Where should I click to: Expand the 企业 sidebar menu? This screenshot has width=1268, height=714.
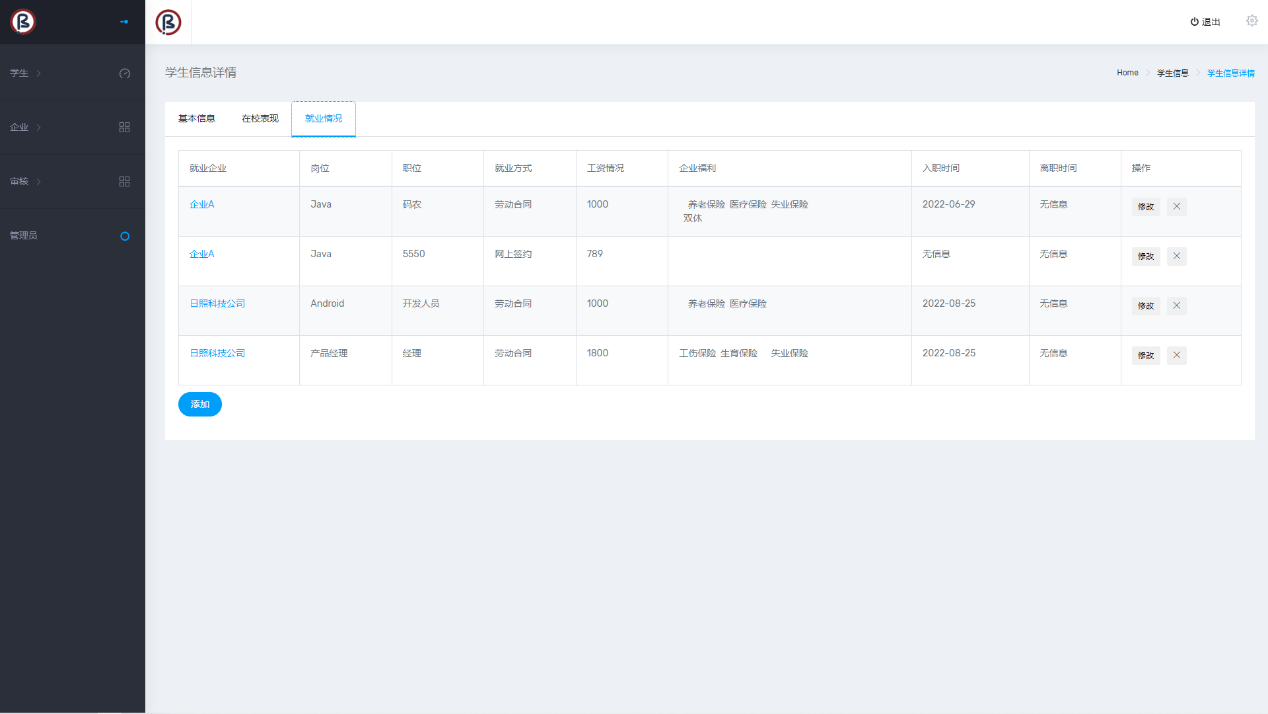tap(25, 127)
